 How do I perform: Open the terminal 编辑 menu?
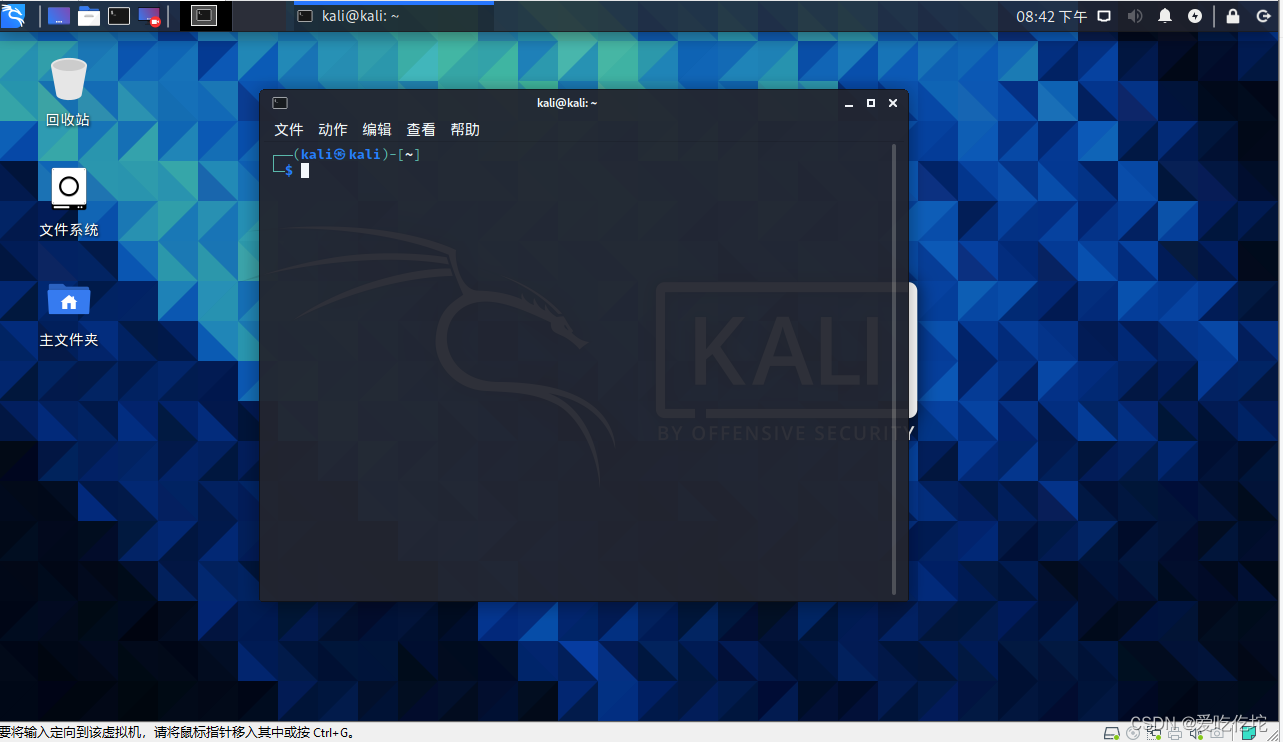(x=377, y=130)
